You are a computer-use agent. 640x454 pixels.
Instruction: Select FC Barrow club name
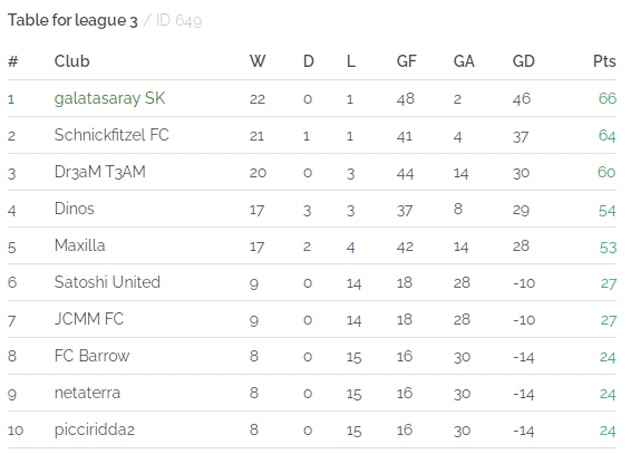tap(92, 356)
